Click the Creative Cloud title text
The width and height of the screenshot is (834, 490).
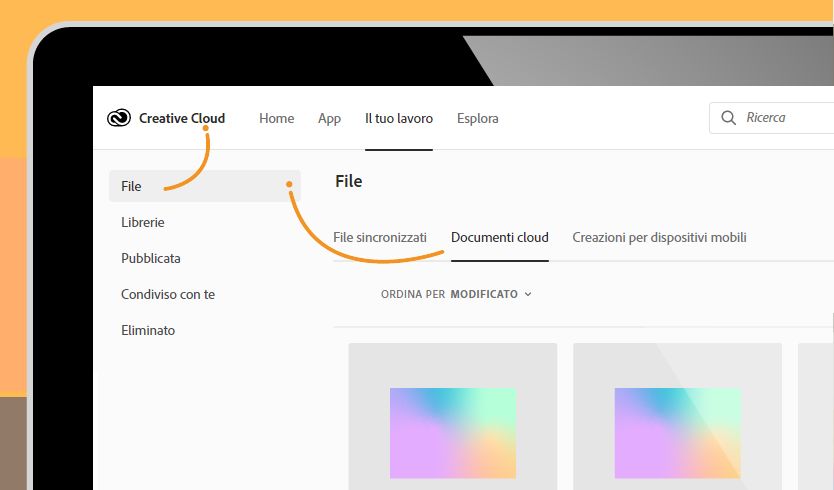tap(182, 118)
